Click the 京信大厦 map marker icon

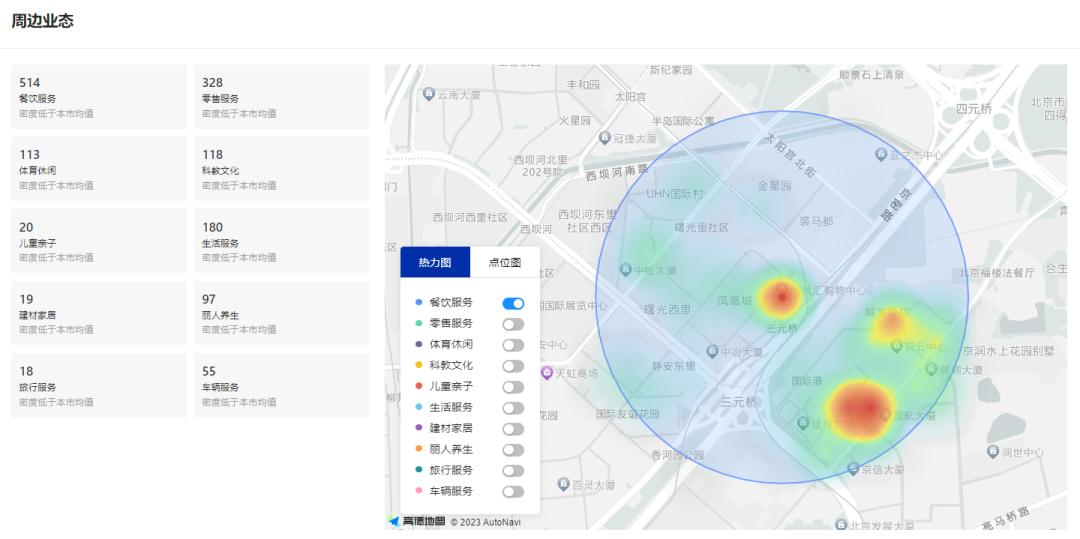[853, 468]
